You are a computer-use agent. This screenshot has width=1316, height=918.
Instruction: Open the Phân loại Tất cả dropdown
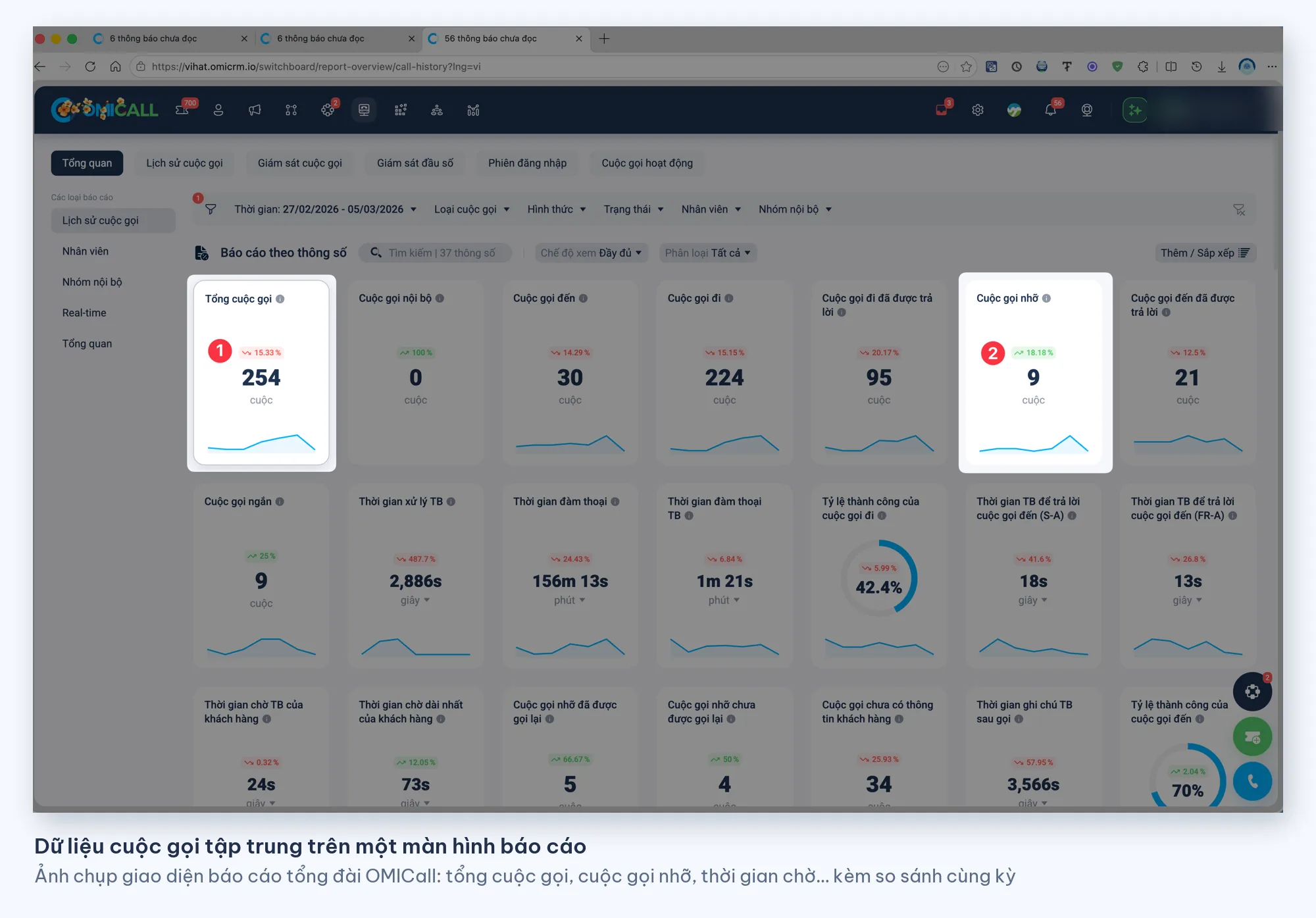tap(708, 253)
